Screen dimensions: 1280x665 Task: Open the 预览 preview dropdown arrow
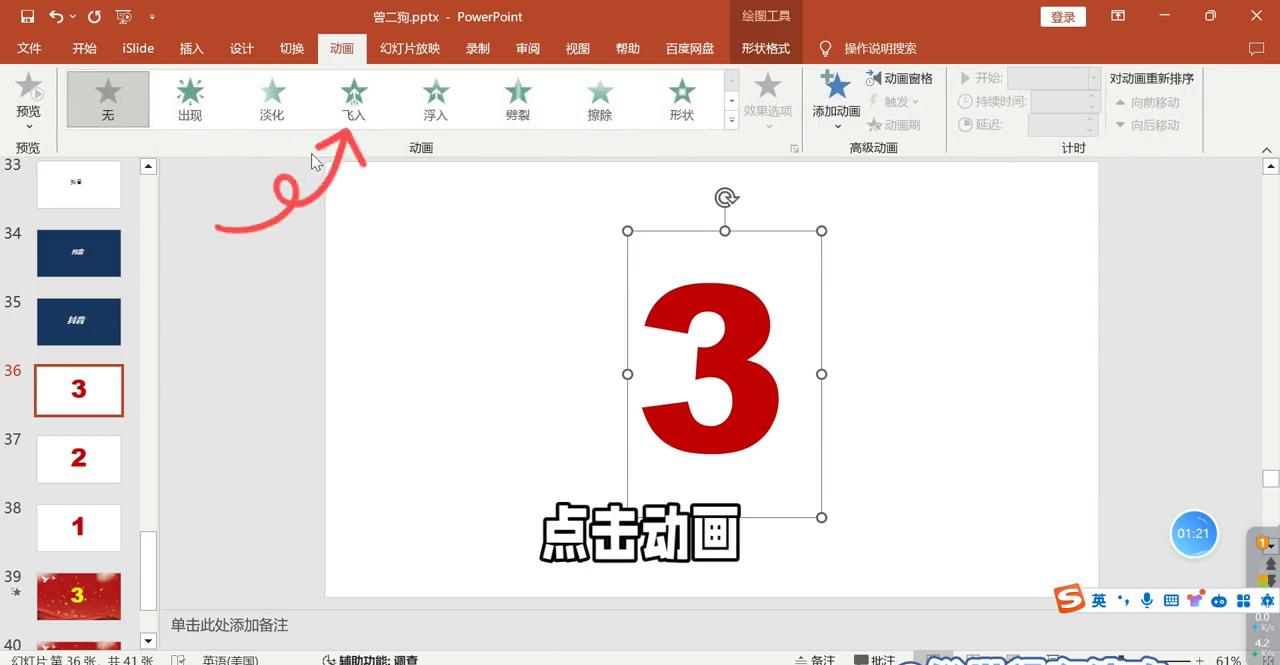tap(29, 127)
